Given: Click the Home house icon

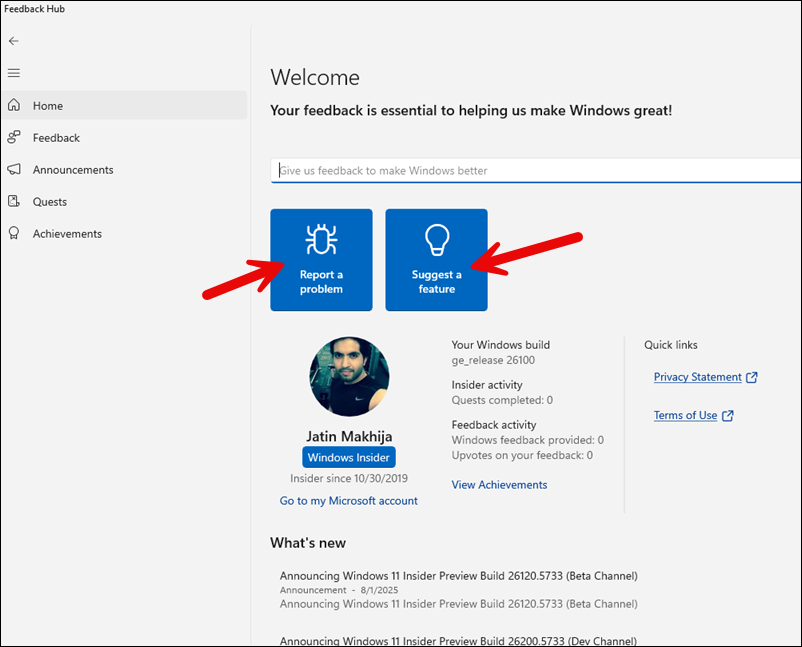Looking at the screenshot, I should click(14, 105).
